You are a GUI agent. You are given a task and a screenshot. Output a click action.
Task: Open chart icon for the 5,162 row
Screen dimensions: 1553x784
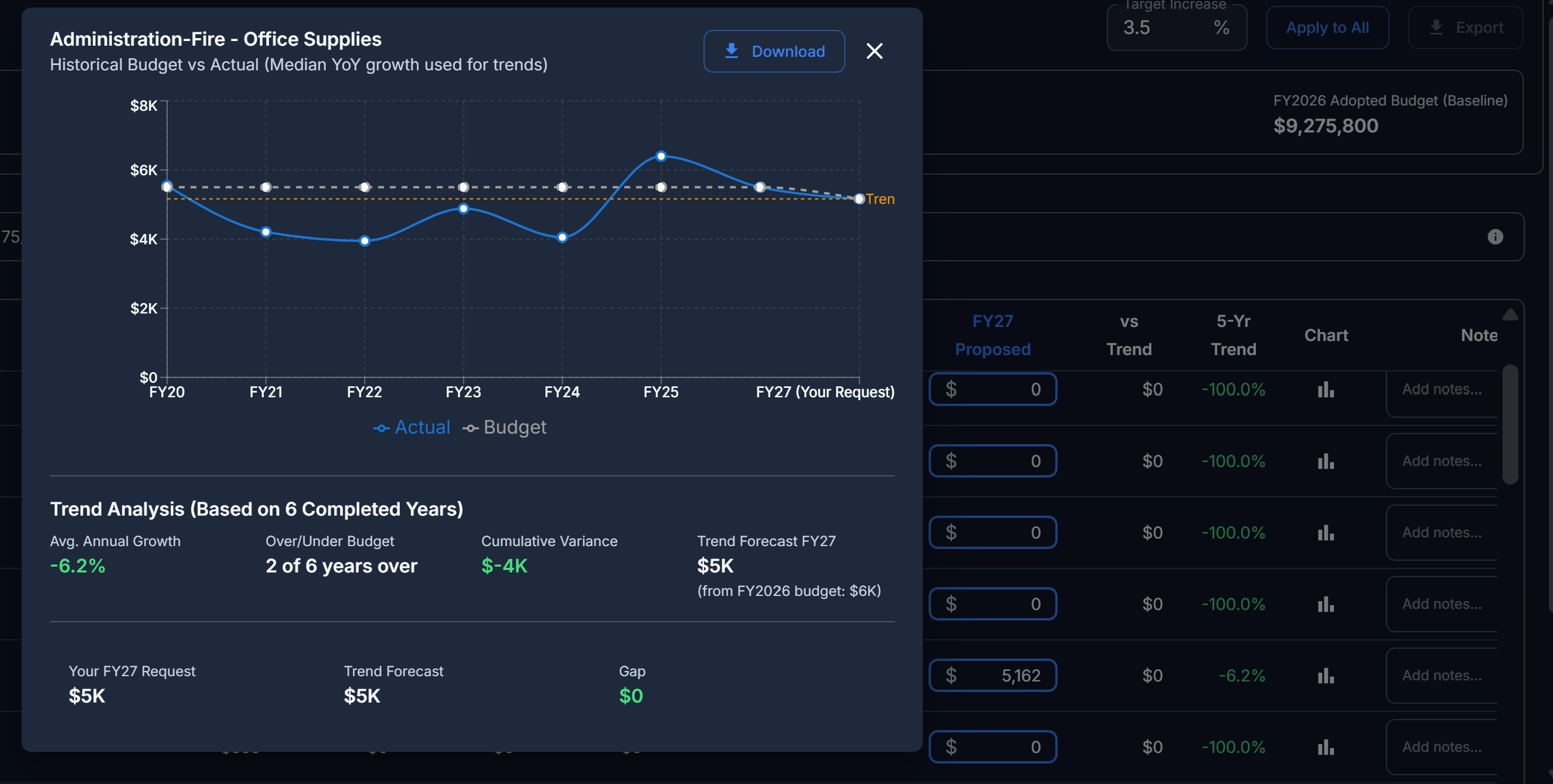[1325, 676]
